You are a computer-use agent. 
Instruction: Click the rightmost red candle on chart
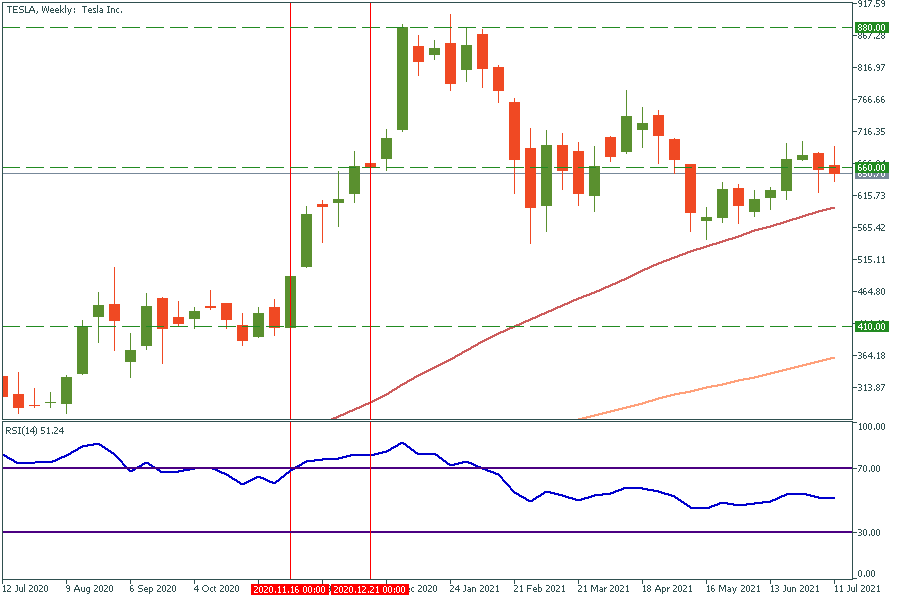pyautogui.click(x=834, y=168)
